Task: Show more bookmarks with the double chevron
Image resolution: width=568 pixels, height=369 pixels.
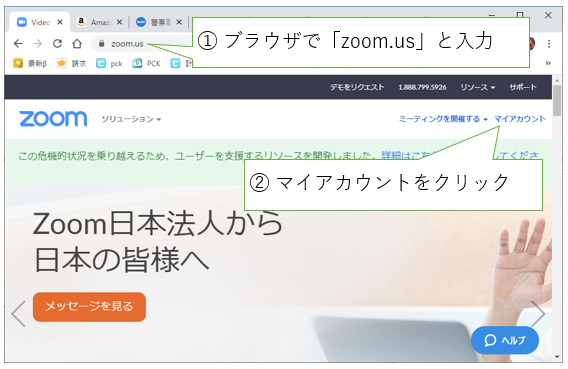Action: pos(548,63)
